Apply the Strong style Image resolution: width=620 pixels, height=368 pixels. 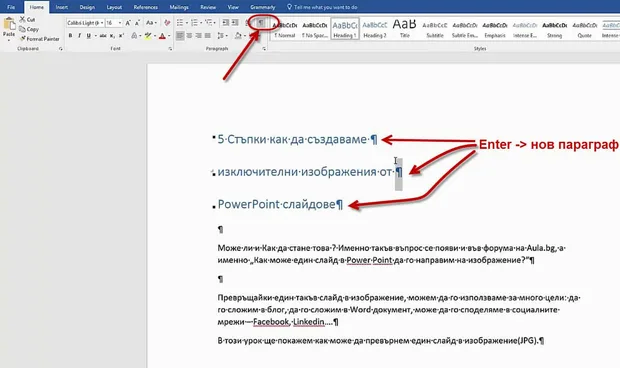(x=554, y=29)
